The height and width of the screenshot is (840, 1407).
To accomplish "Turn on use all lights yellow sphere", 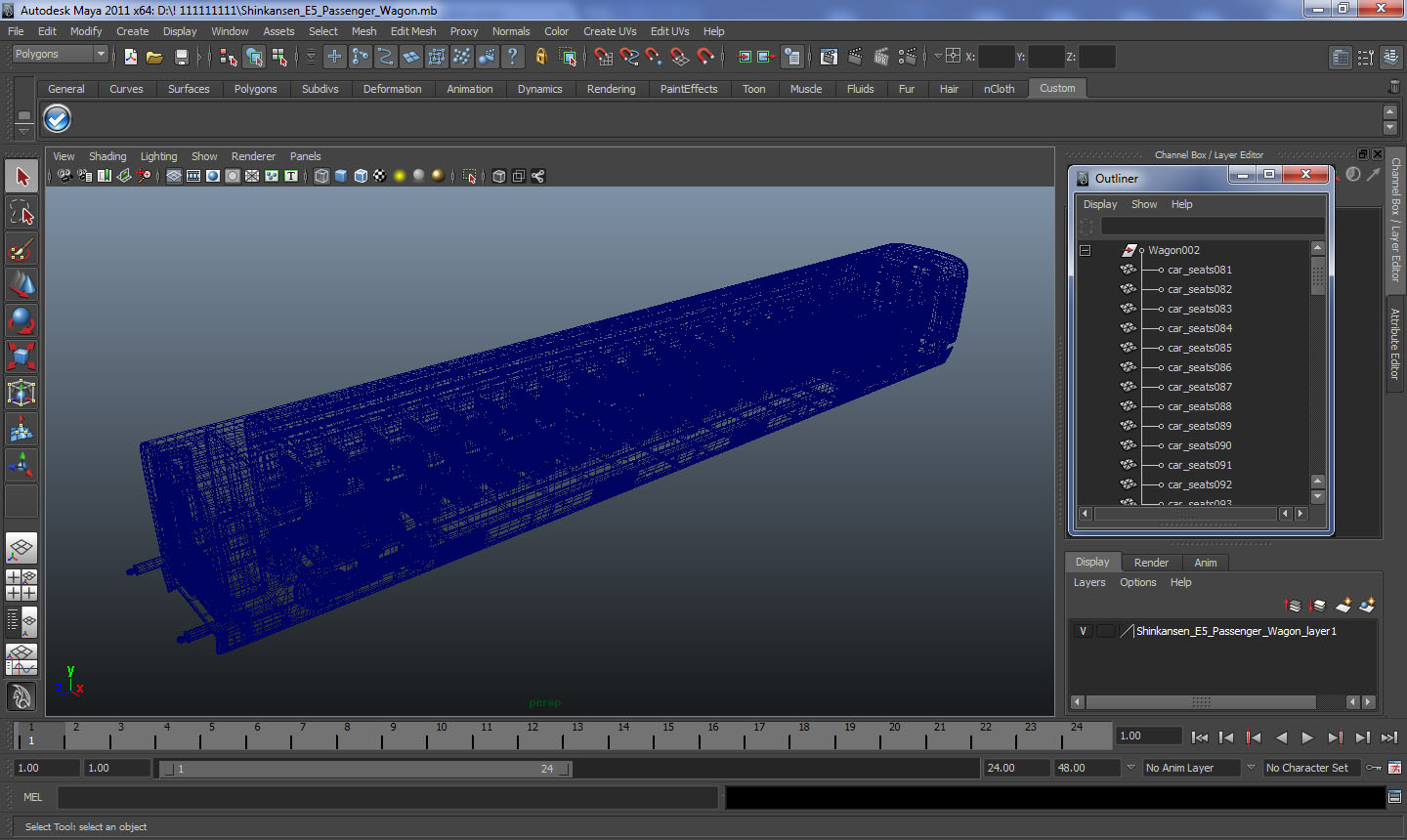I will pos(400,176).
